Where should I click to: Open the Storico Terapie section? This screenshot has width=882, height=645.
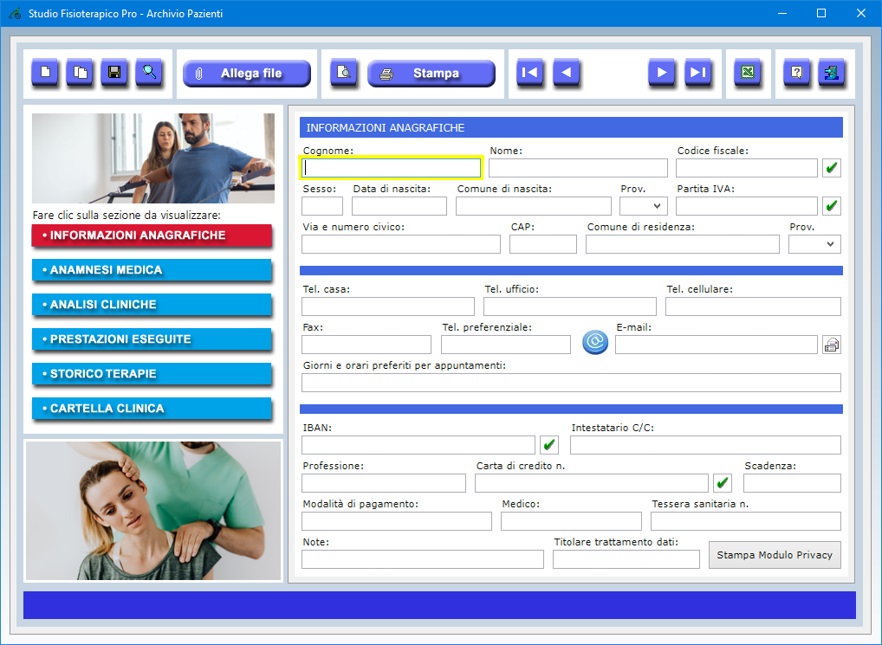click(x=152, y=374)
